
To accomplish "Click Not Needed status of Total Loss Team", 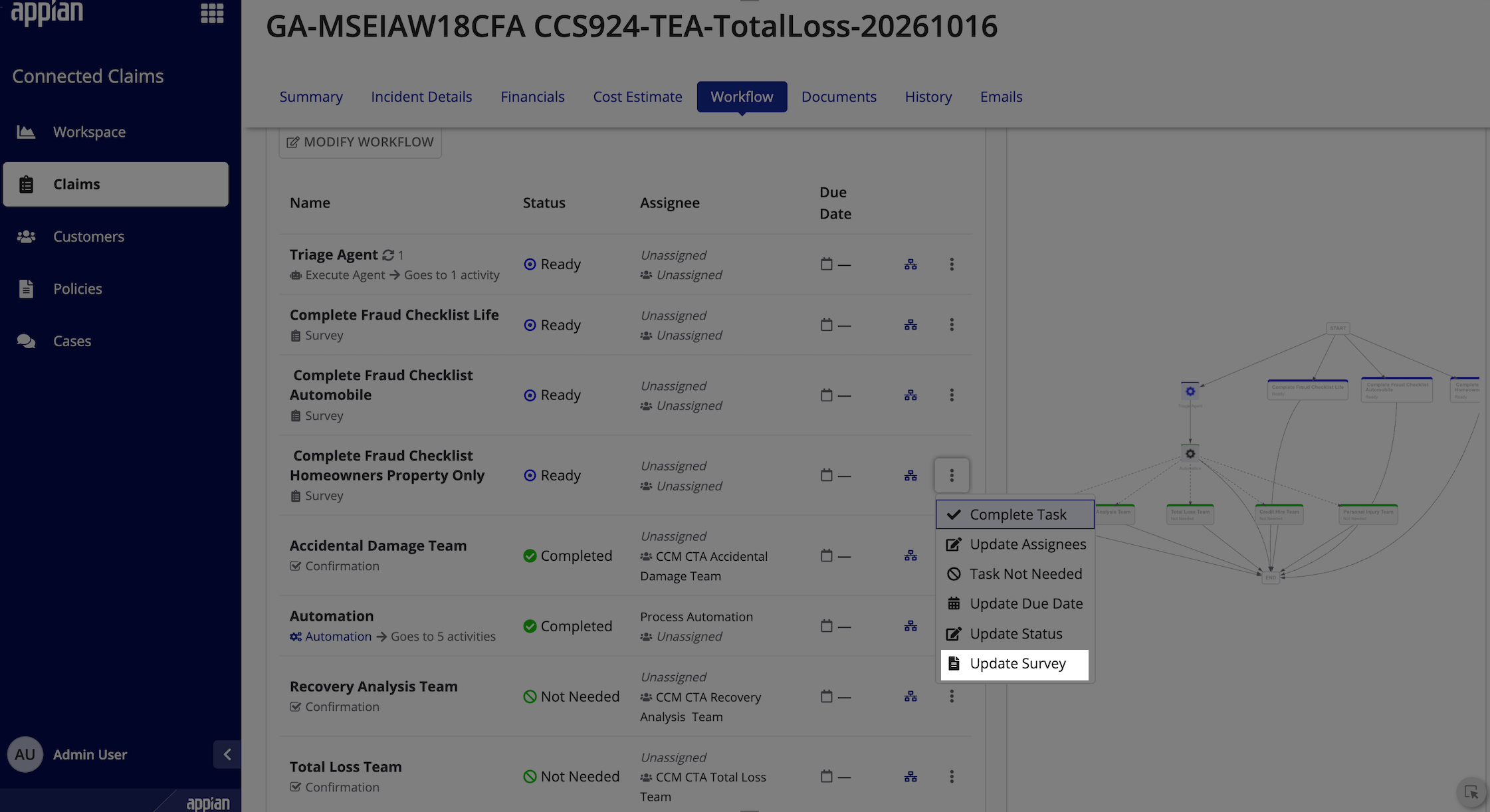I will [572, 777].
